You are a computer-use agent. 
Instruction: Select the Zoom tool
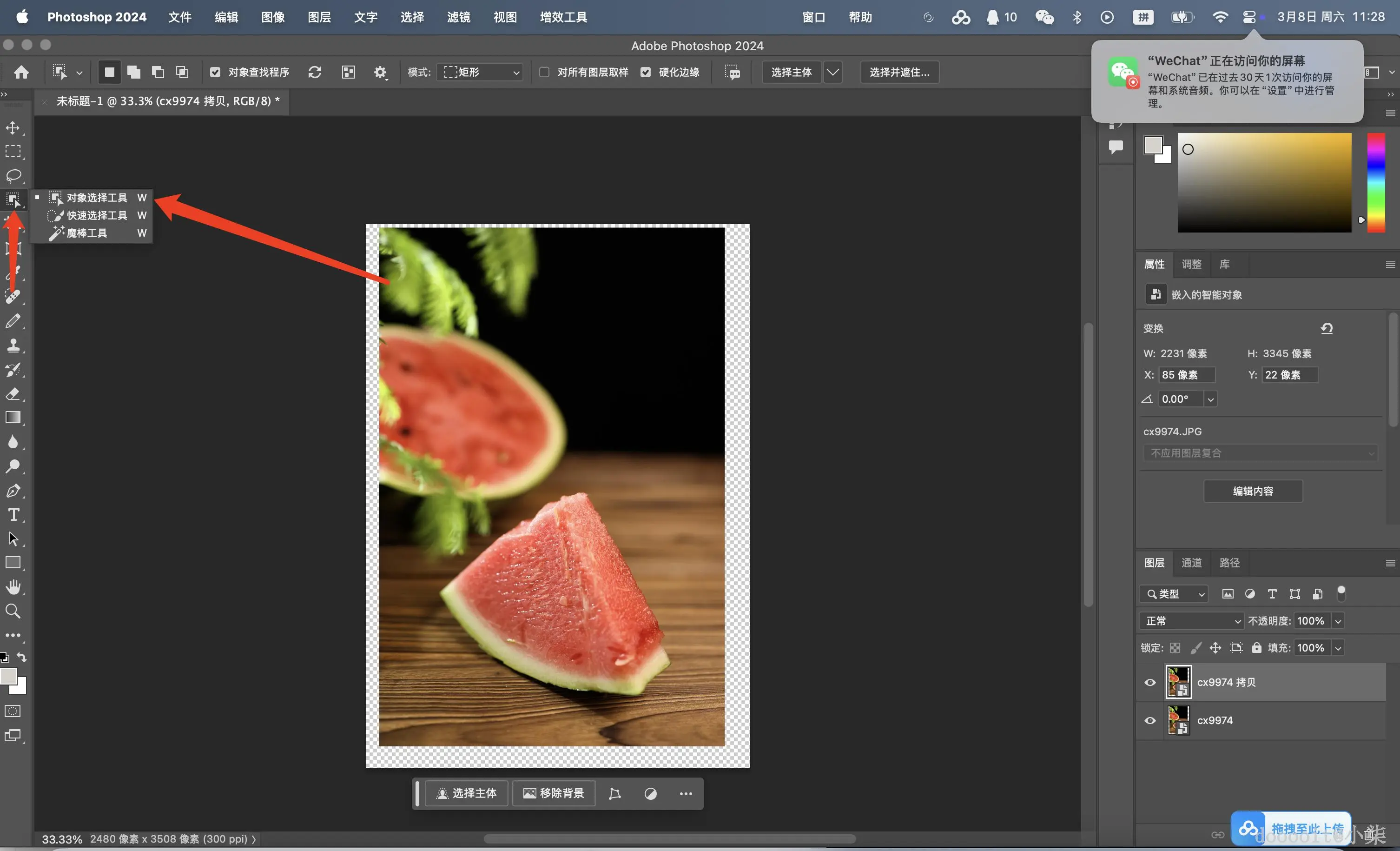13,611
